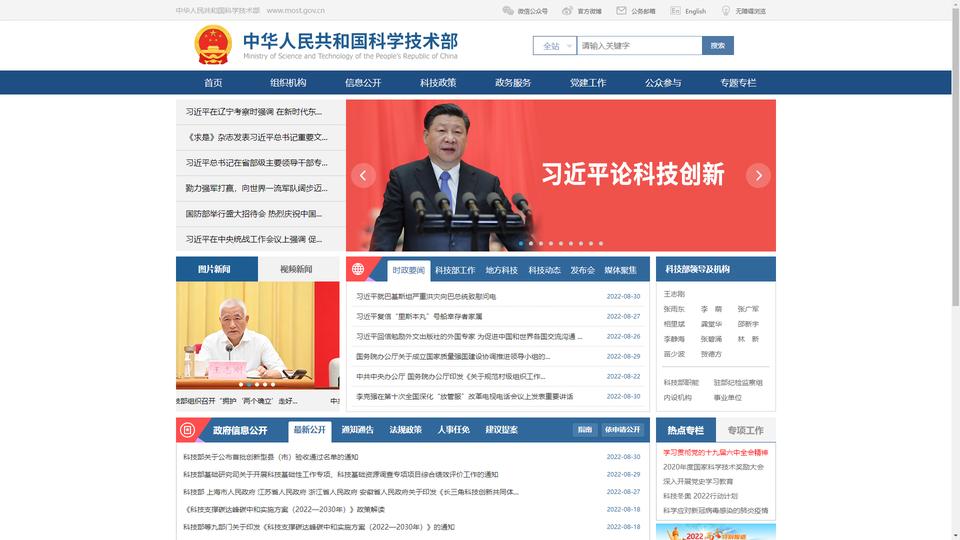Viewport: 960px width, 540px height.
Task: Open 公众参与 in the main navigation
Action: tap(663, 83)
